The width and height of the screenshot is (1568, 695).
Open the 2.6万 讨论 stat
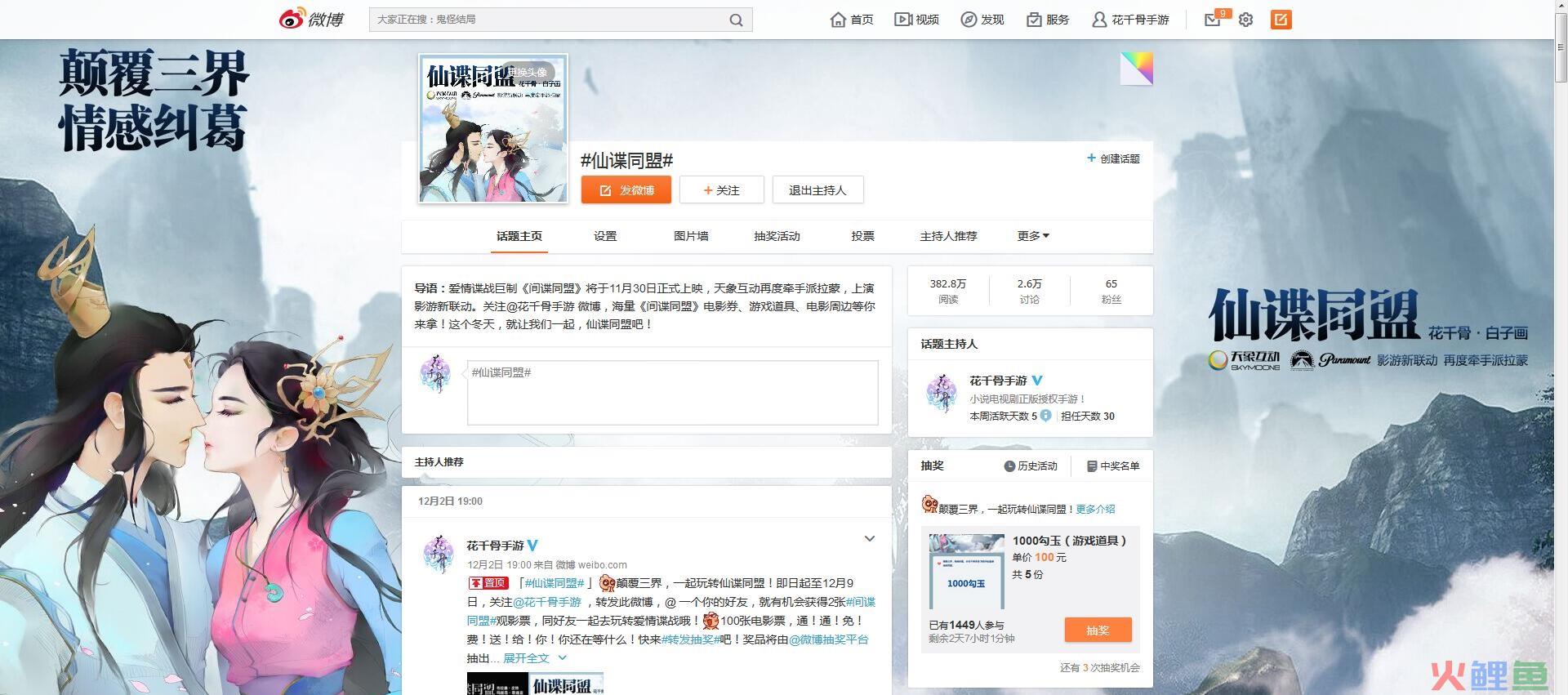pos(1029,292)
